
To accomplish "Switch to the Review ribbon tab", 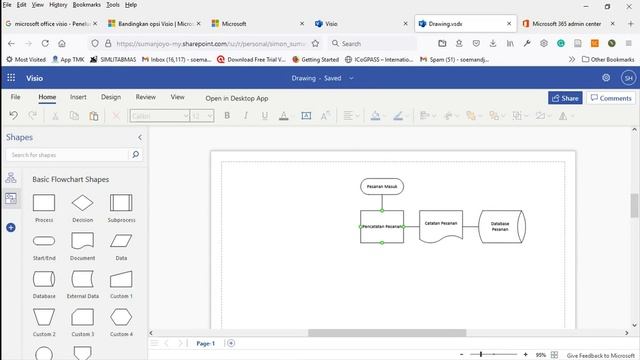I will click(x=146, y=97).
